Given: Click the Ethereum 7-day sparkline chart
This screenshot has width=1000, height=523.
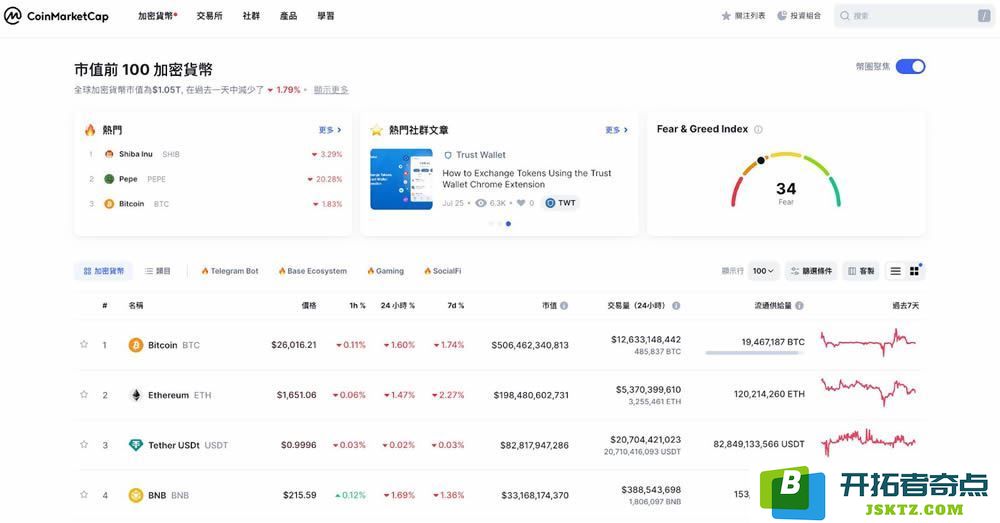Looking at the screenshot, I should coord(869,392).
